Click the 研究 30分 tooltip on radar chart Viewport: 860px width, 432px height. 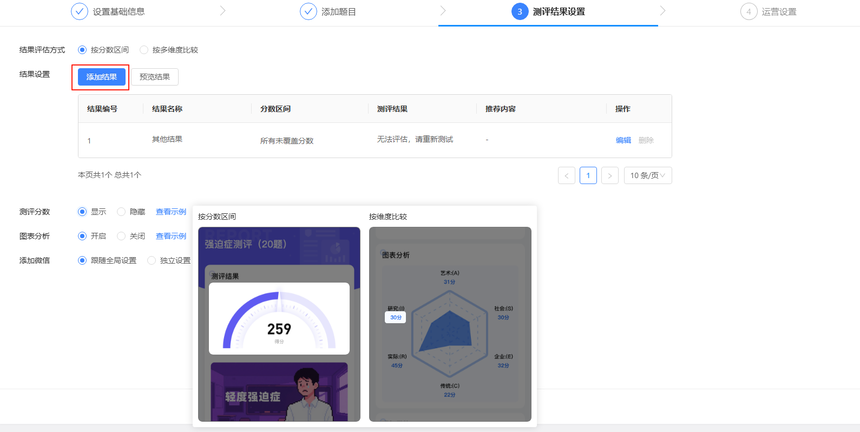pos(395,318)
